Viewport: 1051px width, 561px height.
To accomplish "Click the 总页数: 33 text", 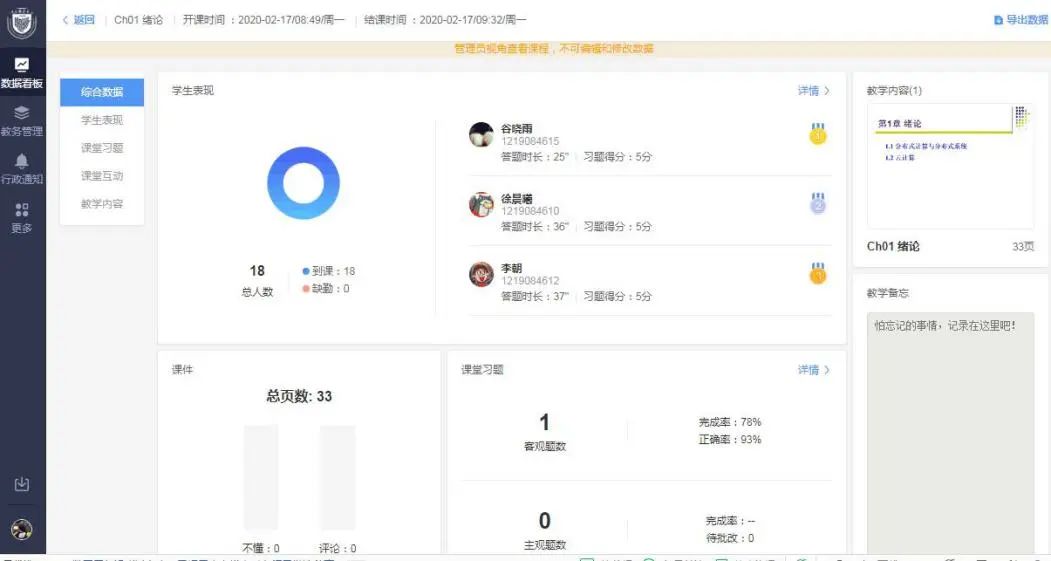I will pyautogui.click(x=299, y=396).
